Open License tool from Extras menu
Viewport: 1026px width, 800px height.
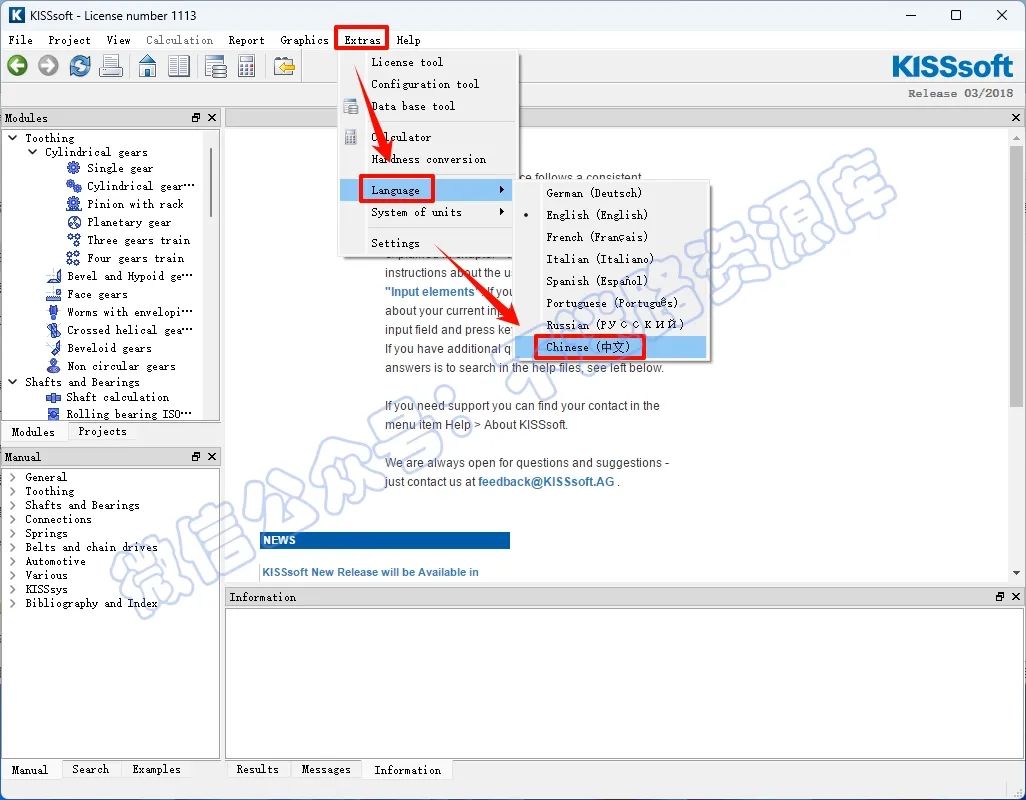click(x=425, y=62)
